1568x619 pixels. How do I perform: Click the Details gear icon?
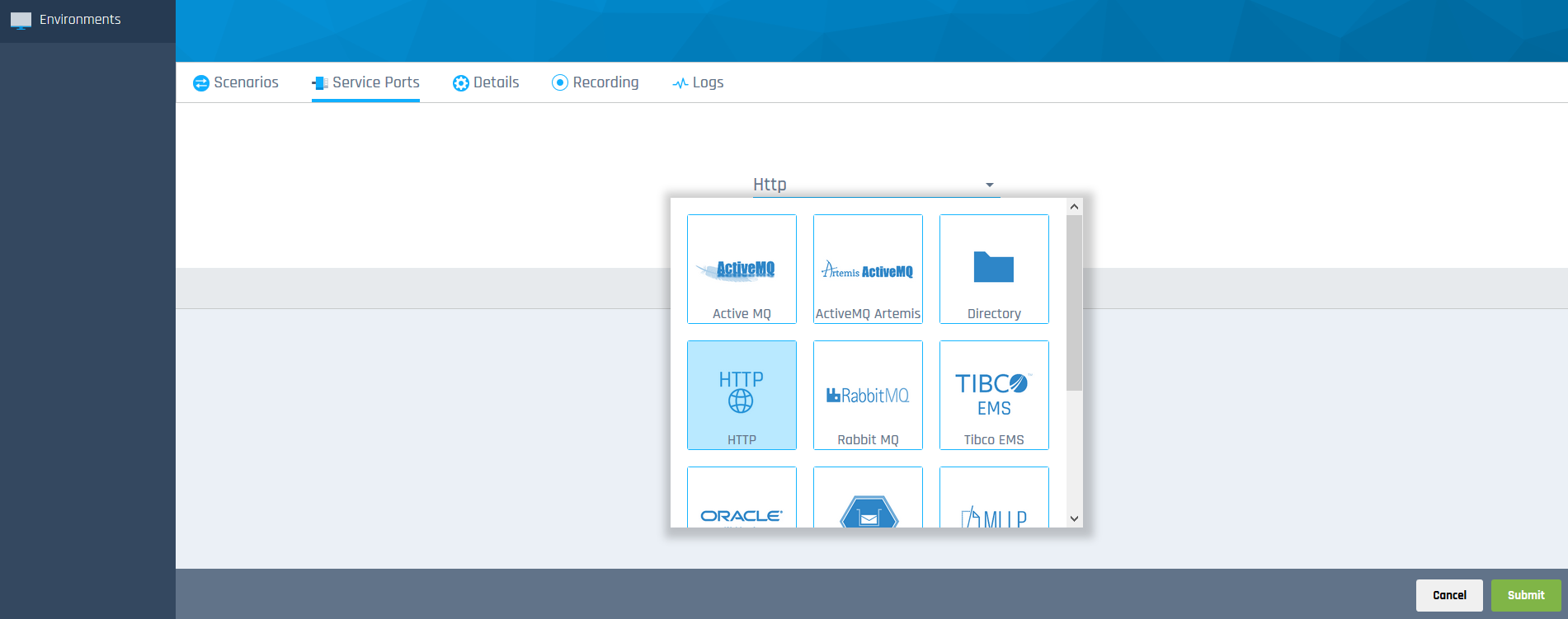pyautogui.click(x=461, y=83)
